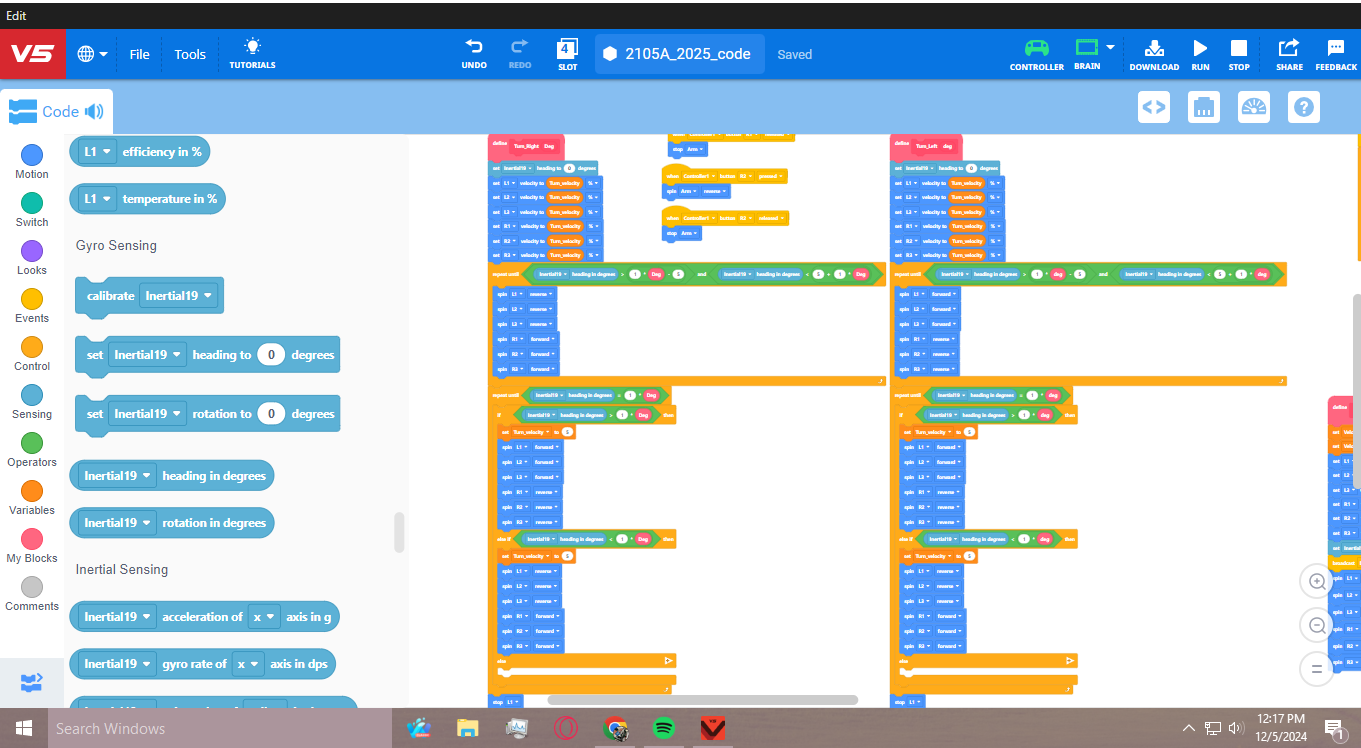Open the Controller configuration
Screen dimensions: 1361x748
tap(1036, 54)
